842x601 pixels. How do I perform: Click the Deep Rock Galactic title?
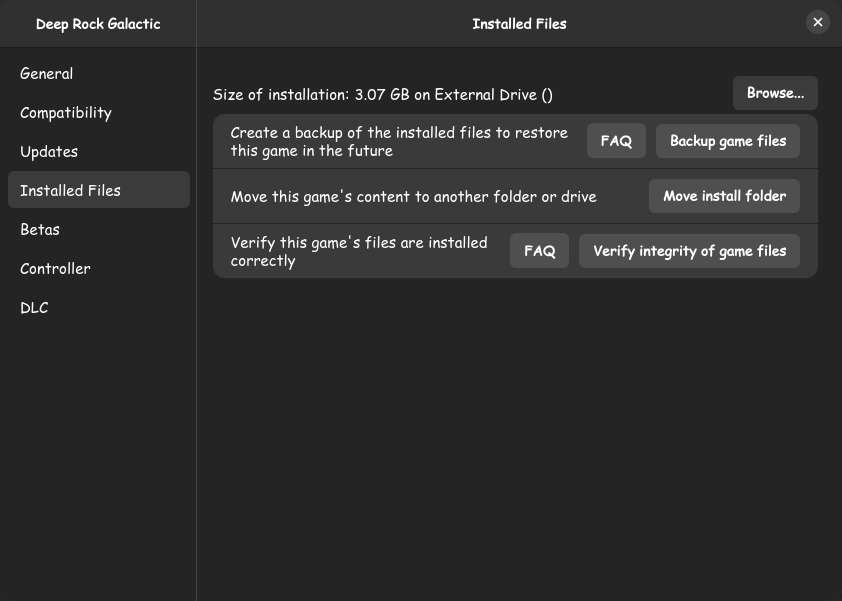[x=97, y=22]
